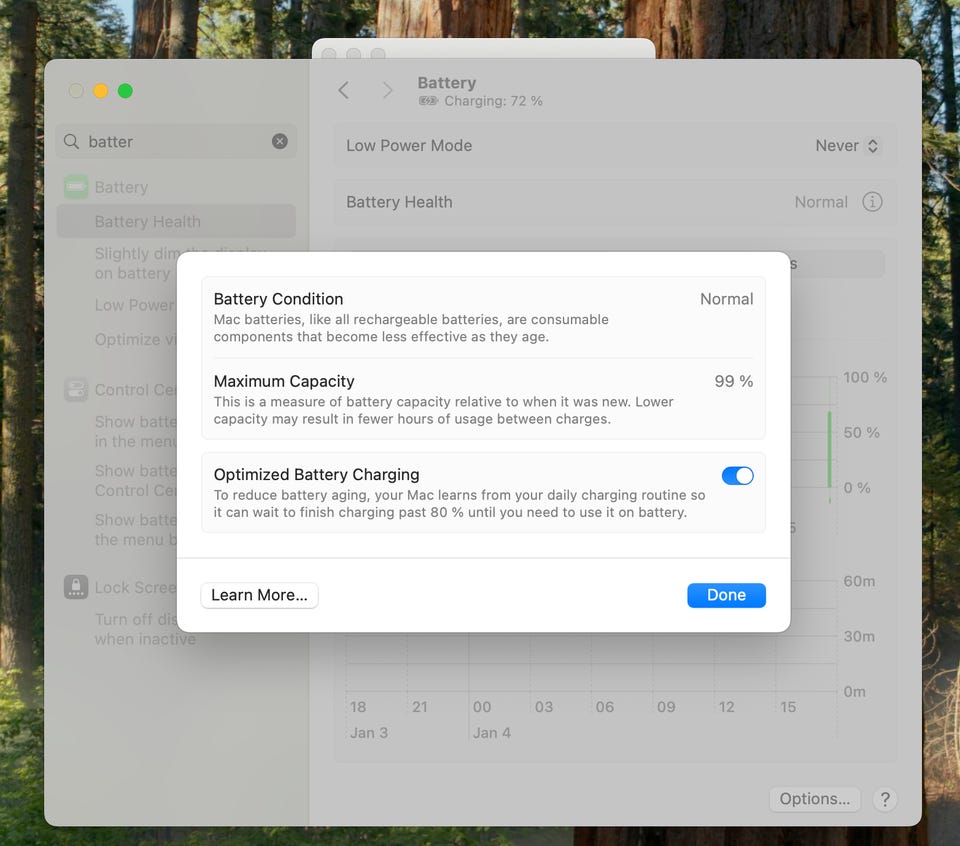Click the '100 %' chart axis label

click(x=864, y=377)
